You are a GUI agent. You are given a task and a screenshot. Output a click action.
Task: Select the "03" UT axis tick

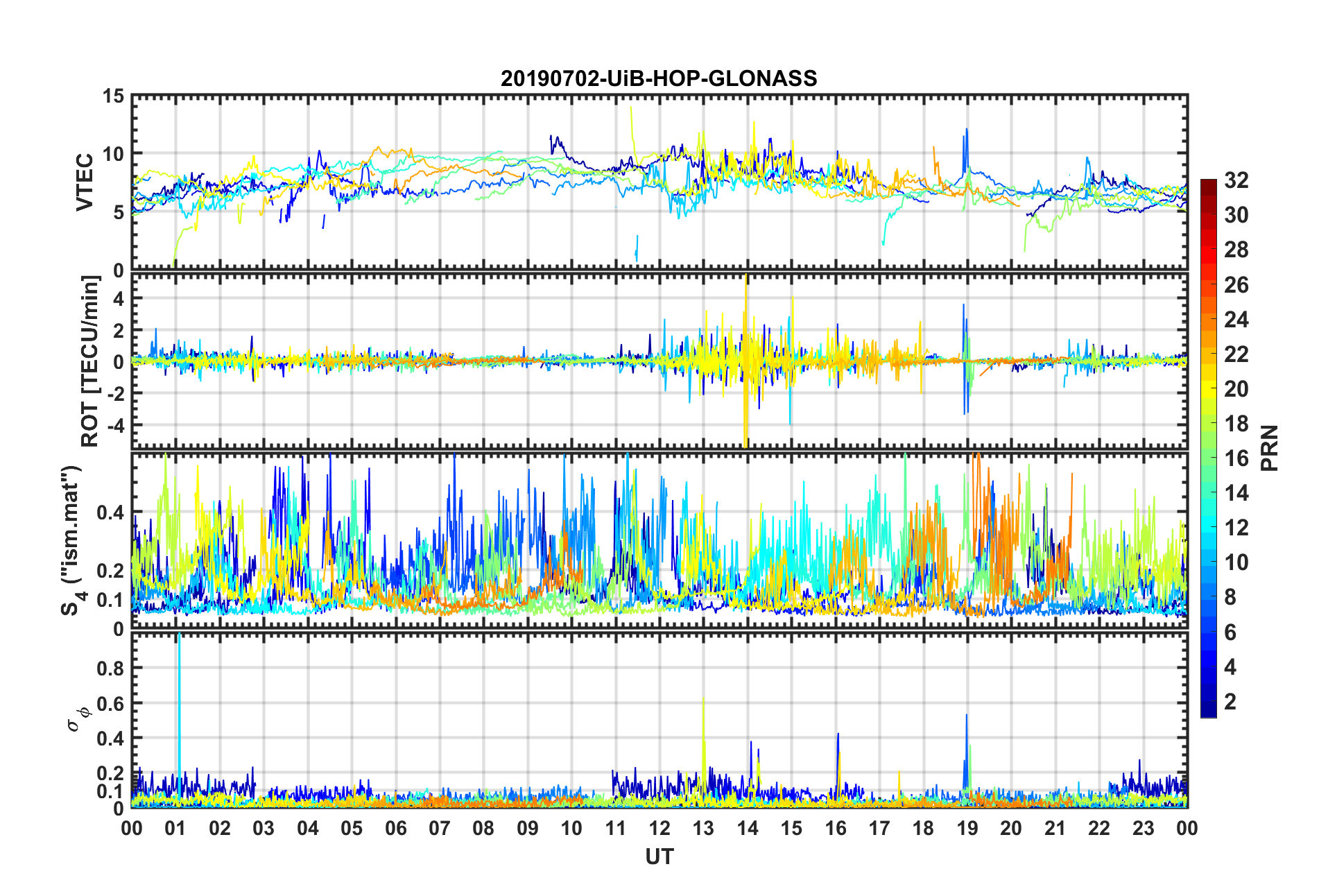click(x=264, y=828)
